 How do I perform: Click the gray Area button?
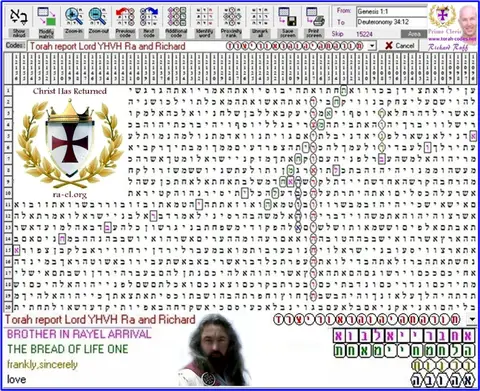pos(414,34)
